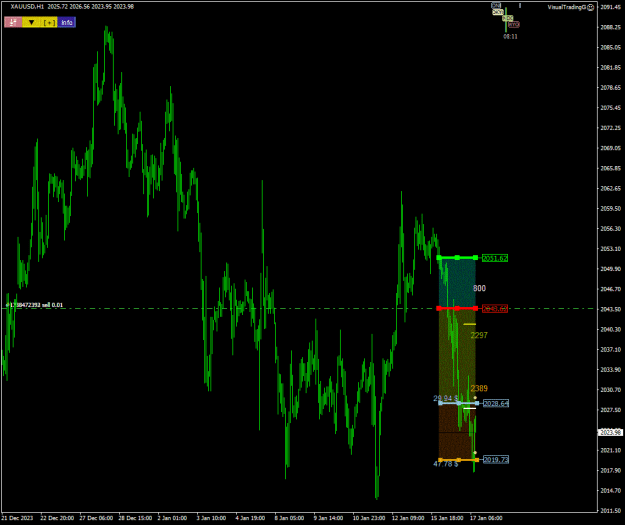Click the green 2051.62 price label
The width and height of the screenshot is (625, 525).
(x=495, y=258)
